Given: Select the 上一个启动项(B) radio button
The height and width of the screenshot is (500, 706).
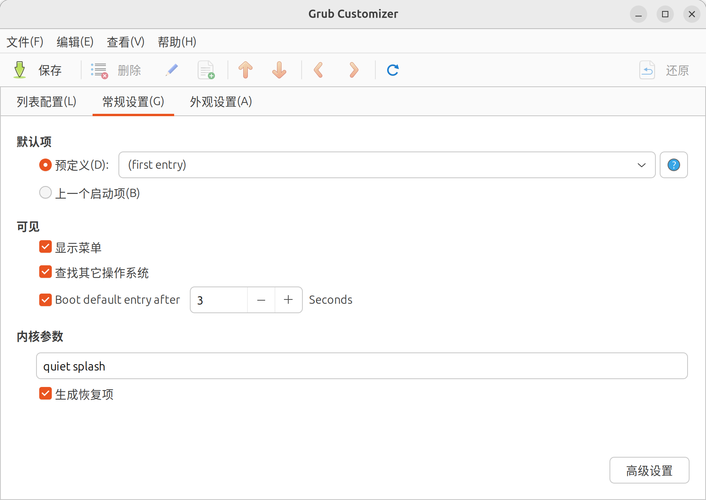Looking at the screenshot, I should 45,193.
